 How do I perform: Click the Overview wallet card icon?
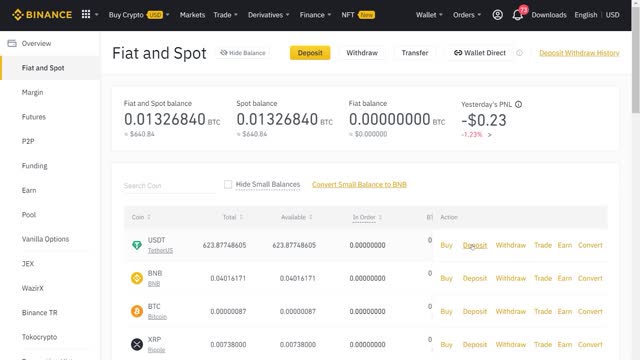[12, 43]
